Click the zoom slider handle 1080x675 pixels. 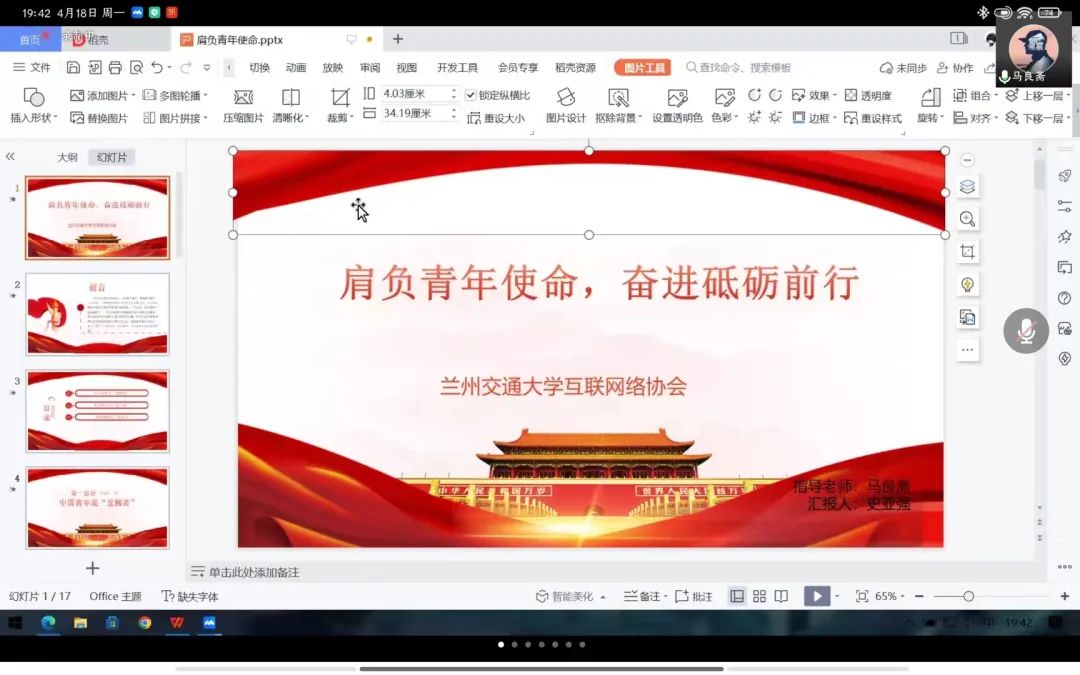968,596
